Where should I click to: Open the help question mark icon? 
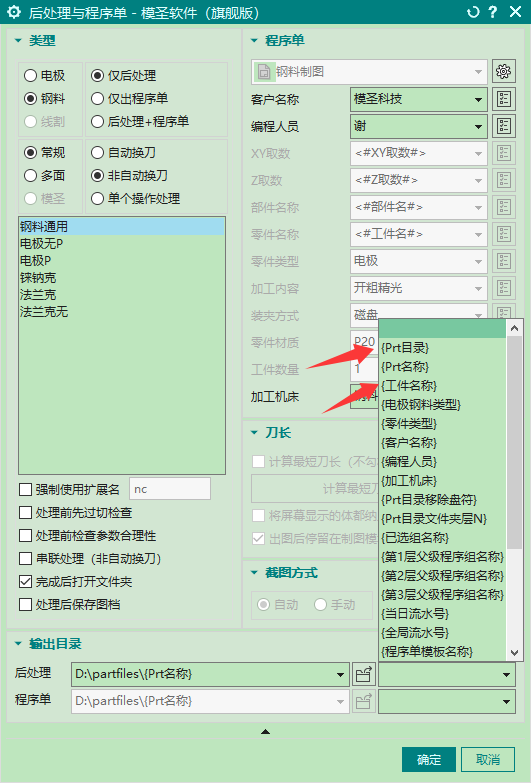[x=493, y=12]
